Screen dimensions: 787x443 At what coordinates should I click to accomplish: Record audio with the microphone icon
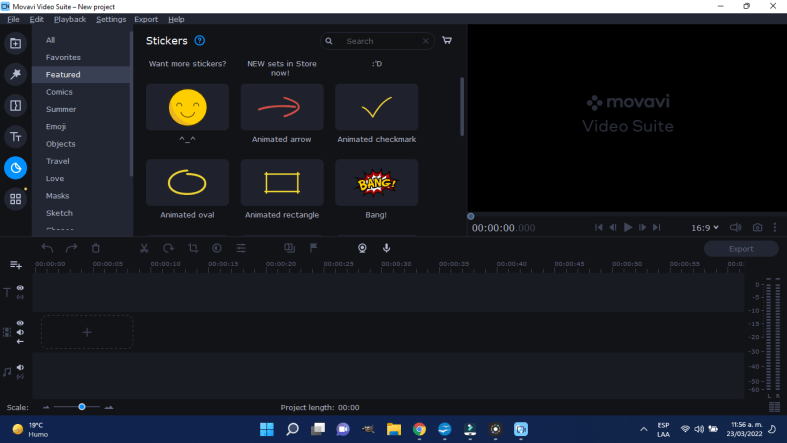[386, 248]
